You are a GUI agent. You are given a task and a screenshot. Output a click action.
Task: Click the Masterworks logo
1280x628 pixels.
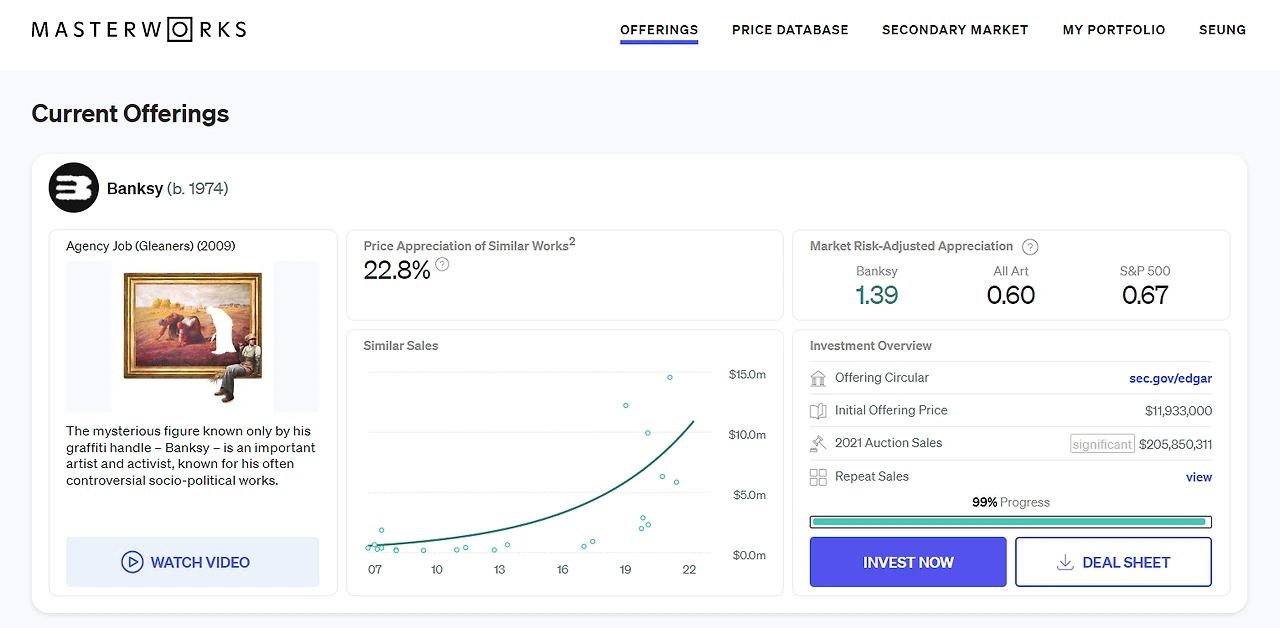(139, 29)
